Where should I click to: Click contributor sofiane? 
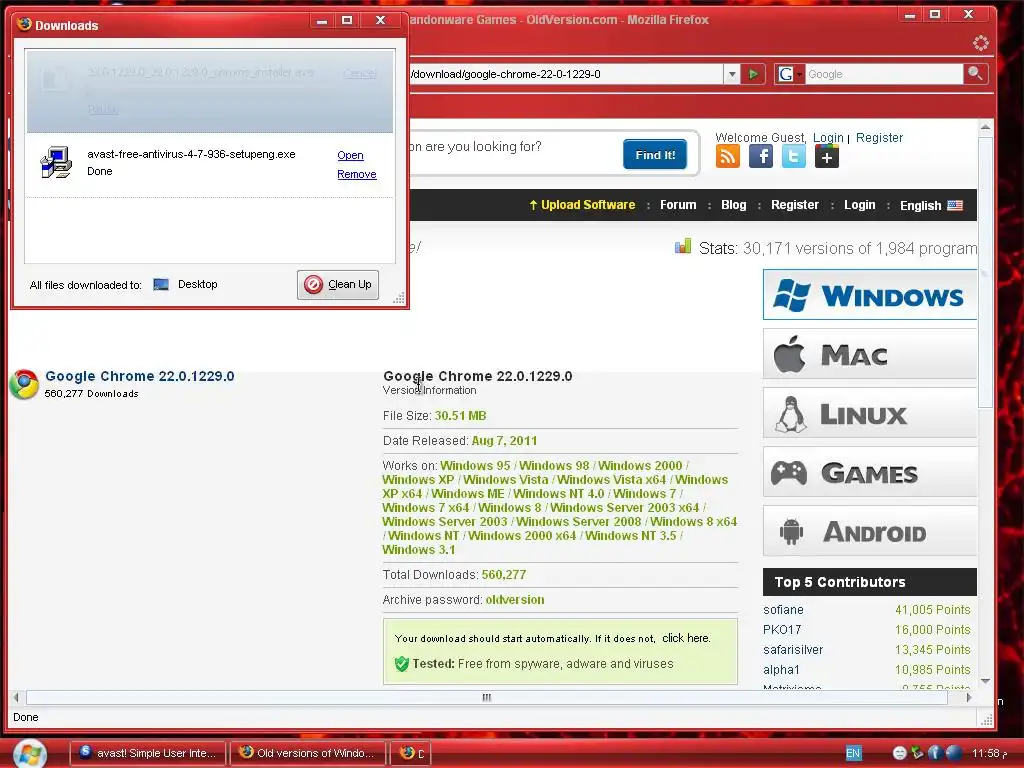783,610
